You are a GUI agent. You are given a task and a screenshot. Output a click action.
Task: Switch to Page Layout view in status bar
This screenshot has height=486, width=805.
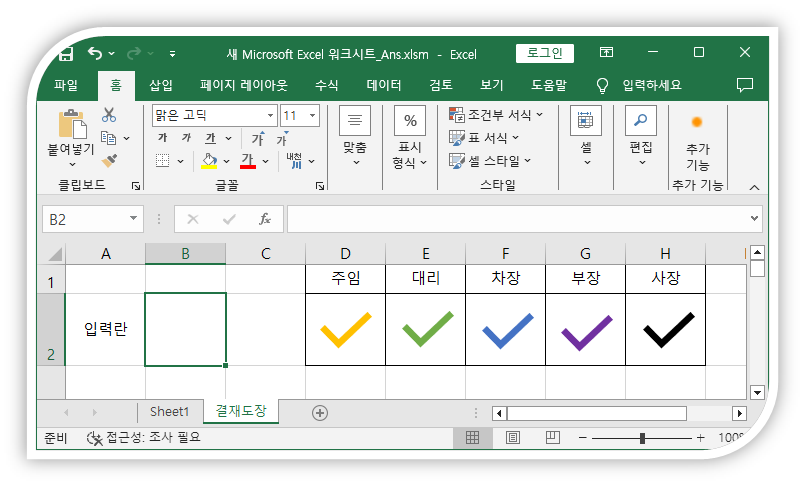click(x=512, y=438)
